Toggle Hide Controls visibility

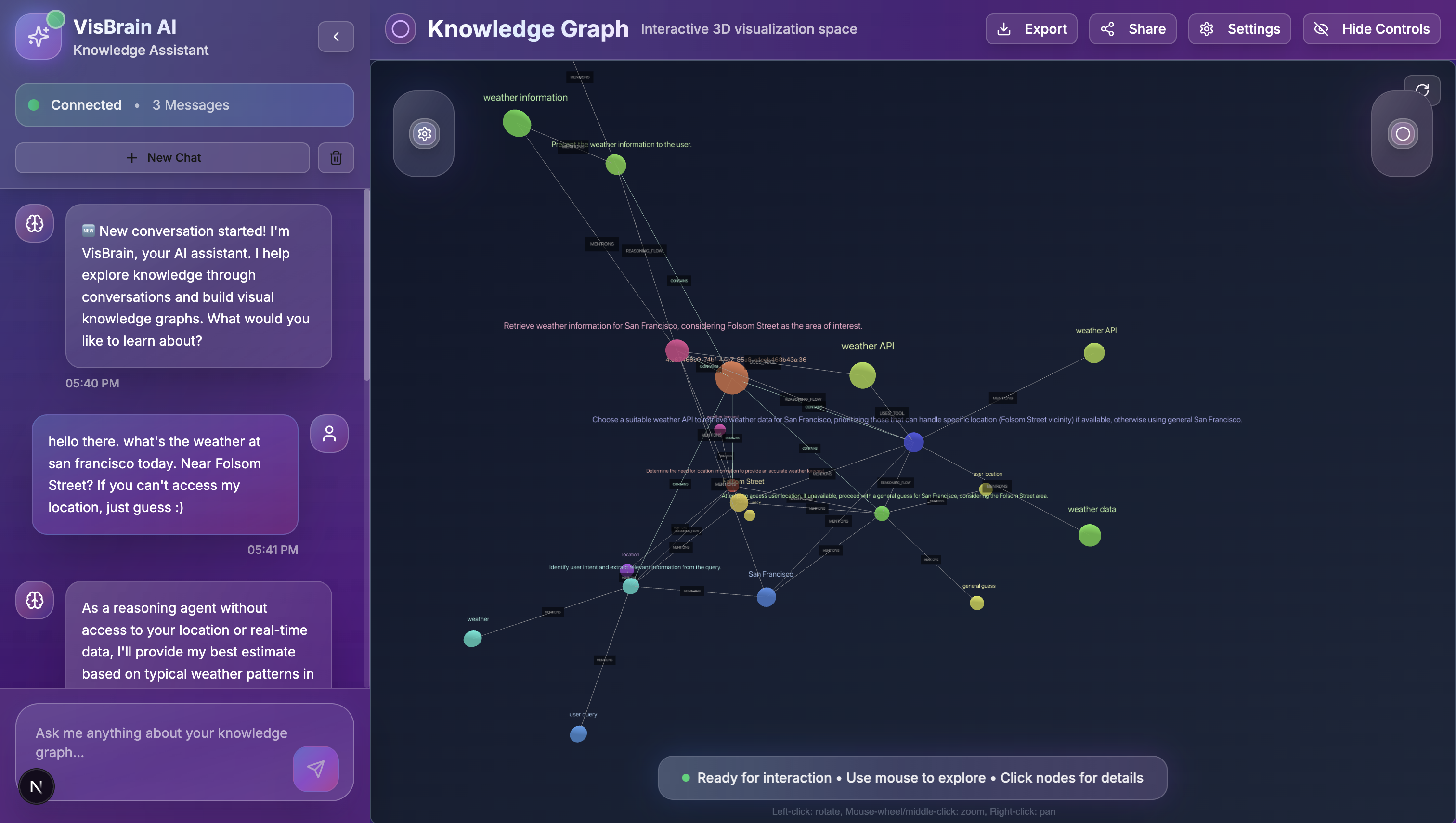tap(1371, 29)
